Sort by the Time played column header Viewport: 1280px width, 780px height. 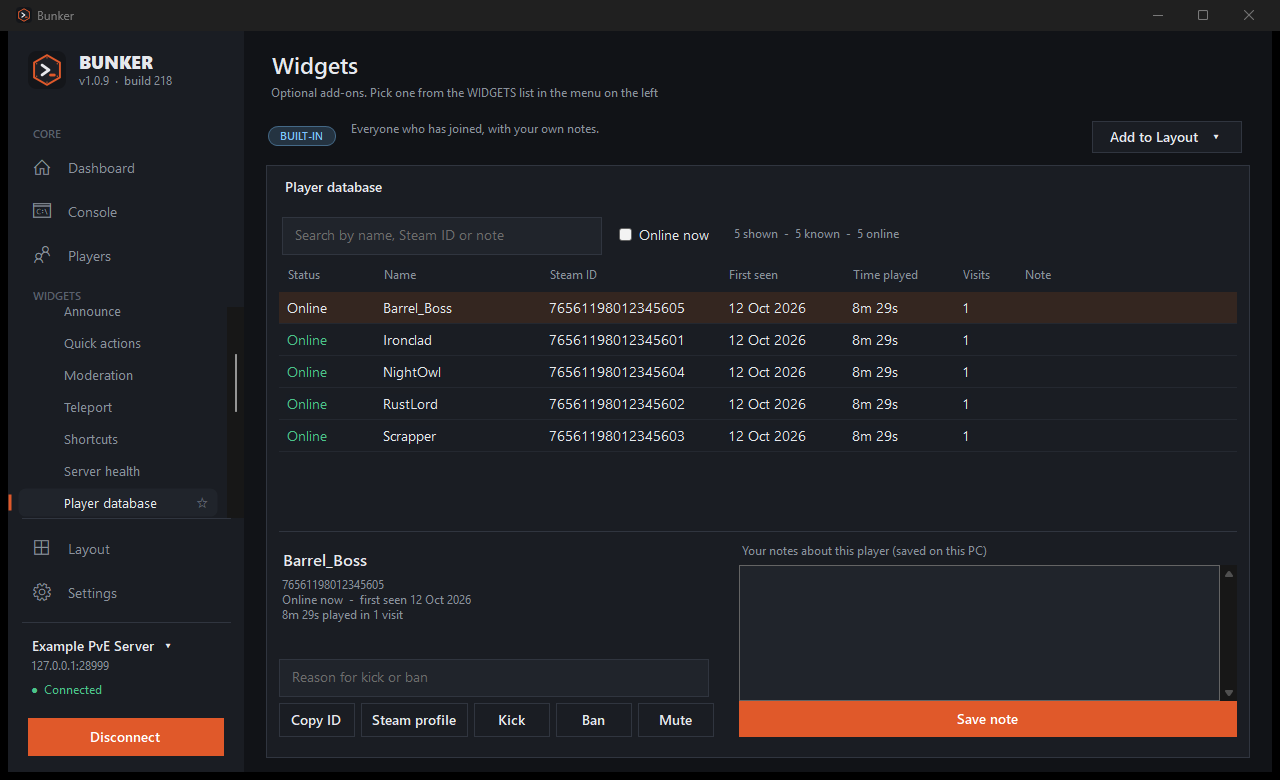tap(885, 274)
